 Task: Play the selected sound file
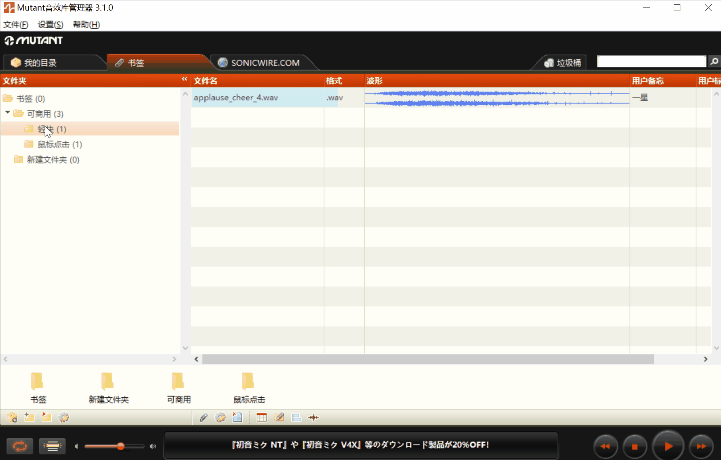click(668, 446)
